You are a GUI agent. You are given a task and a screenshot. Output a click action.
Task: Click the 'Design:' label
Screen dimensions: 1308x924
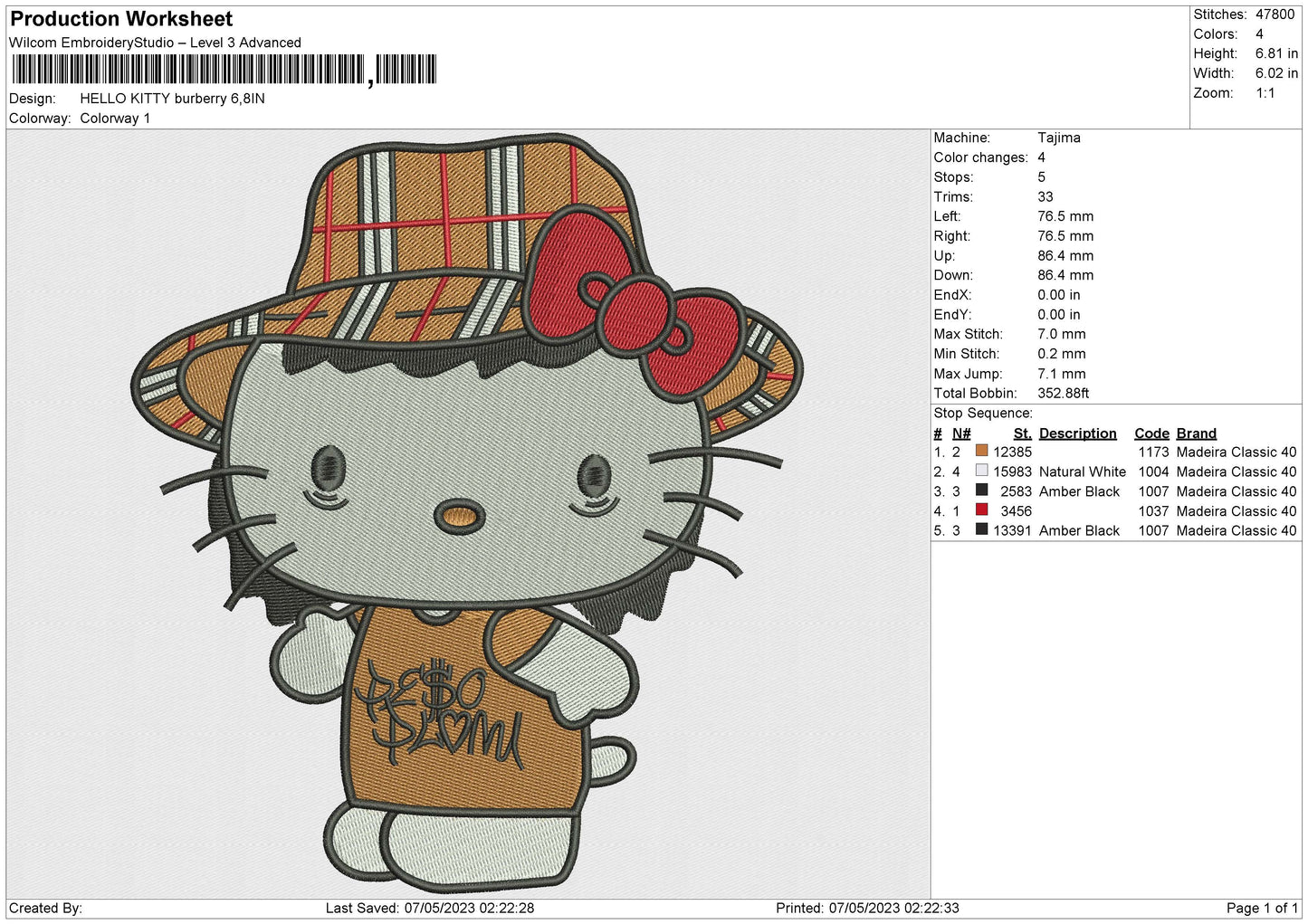click(33, 99)
